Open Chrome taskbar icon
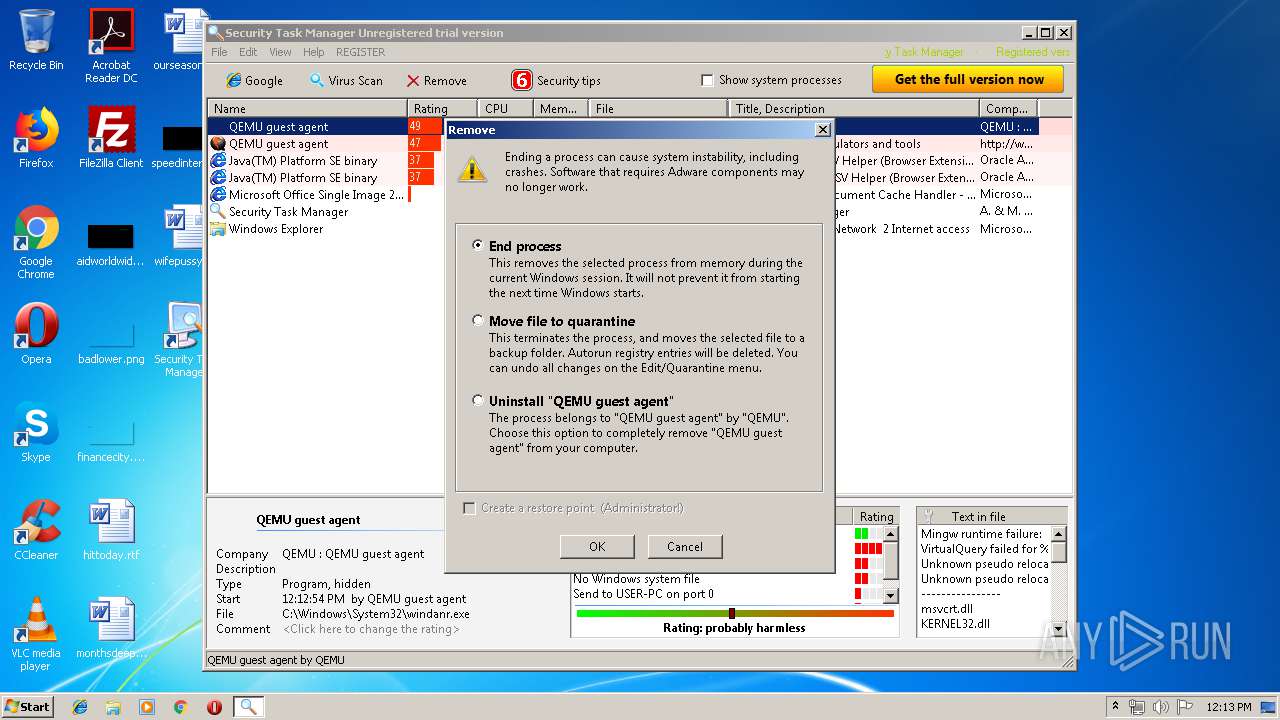This screenshot has width=1280, height=720. 180,707
